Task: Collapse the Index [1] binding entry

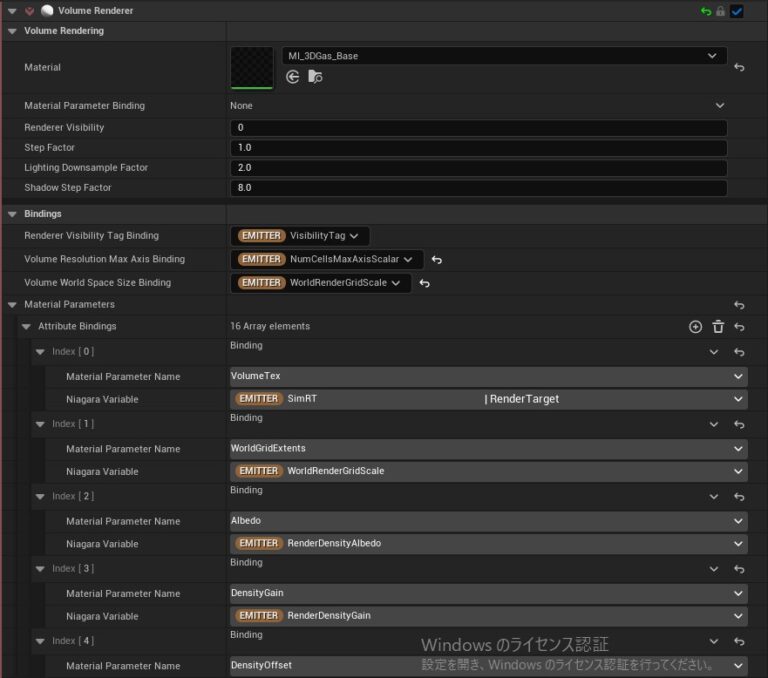Action: 40,424
